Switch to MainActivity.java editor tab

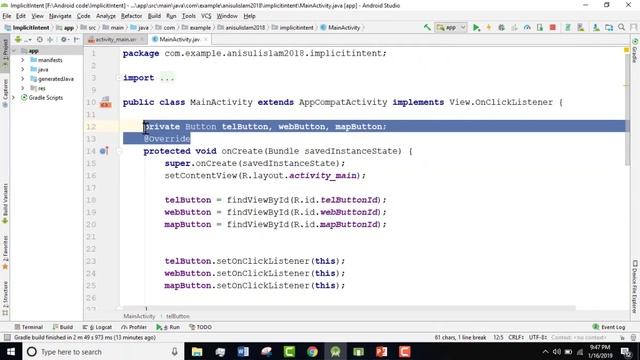180,39
